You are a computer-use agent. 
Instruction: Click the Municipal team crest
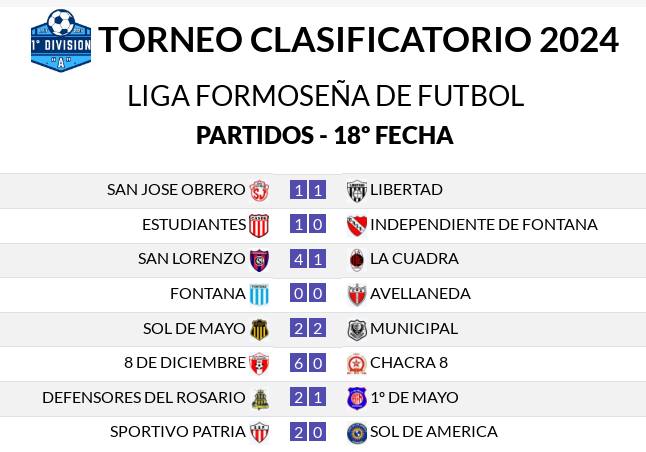pyautogui.click(x=357, y=330)
